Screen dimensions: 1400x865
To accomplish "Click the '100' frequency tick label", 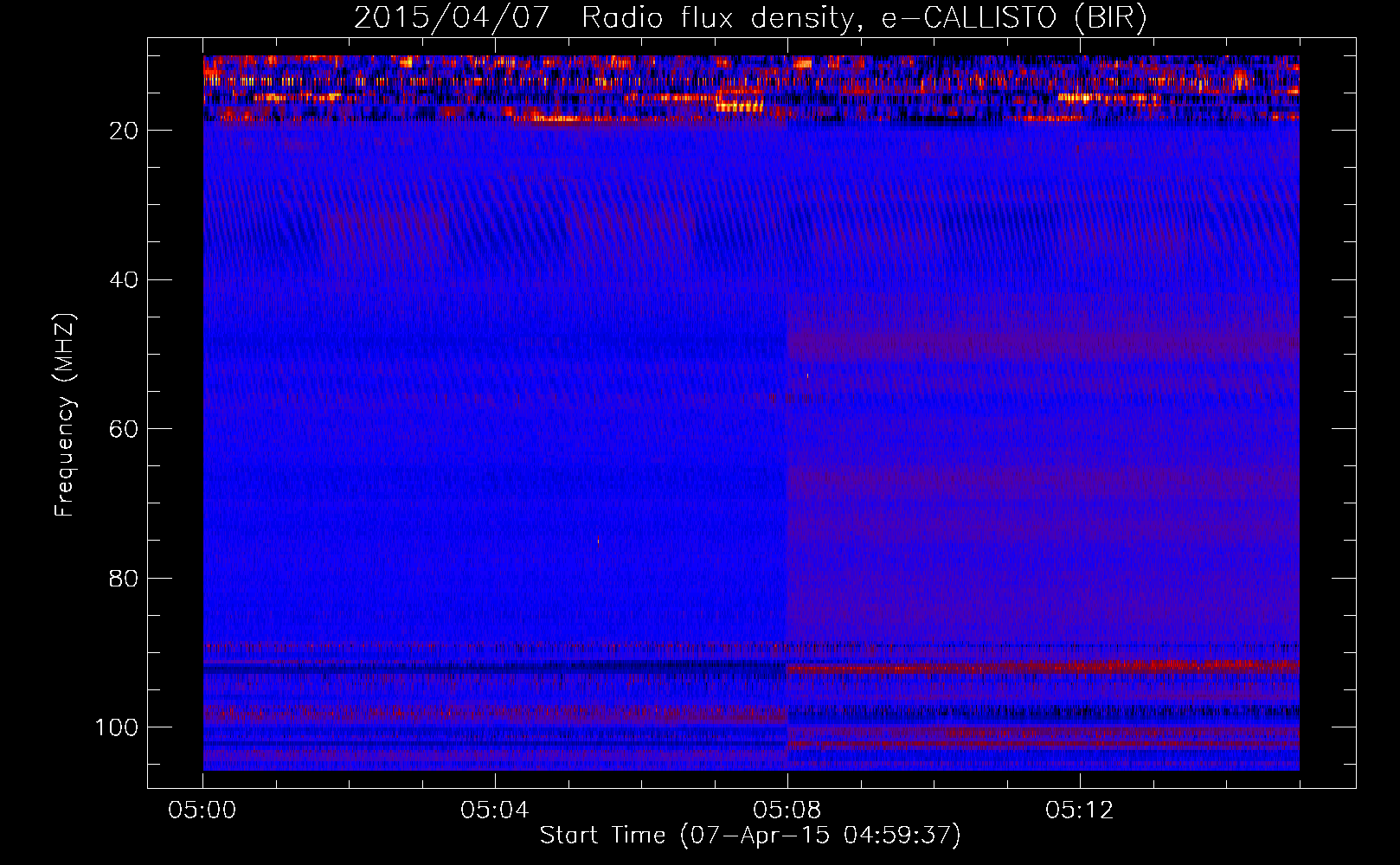I will (x=117, y=727).
